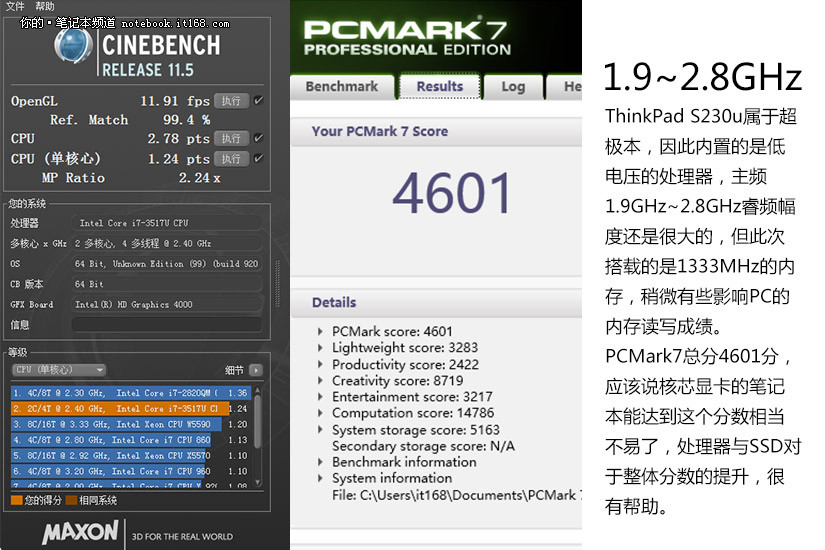The width and height of the screenshot is (825, 550).
Task: Toggle the OpenGL test checkbox
Action: point(258,100)
